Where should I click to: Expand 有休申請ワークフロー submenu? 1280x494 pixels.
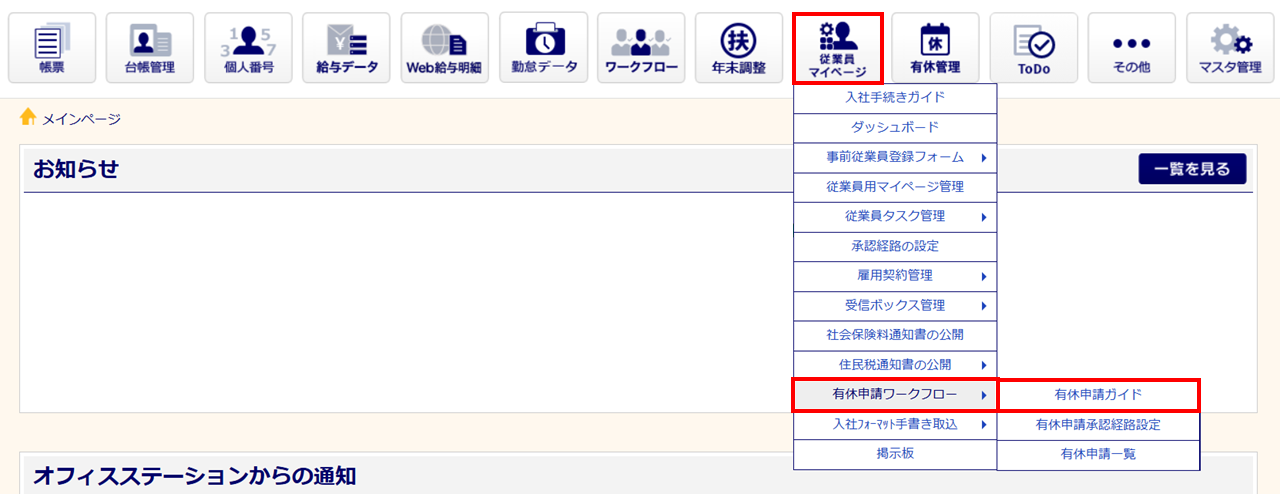(x=895, y=395)
